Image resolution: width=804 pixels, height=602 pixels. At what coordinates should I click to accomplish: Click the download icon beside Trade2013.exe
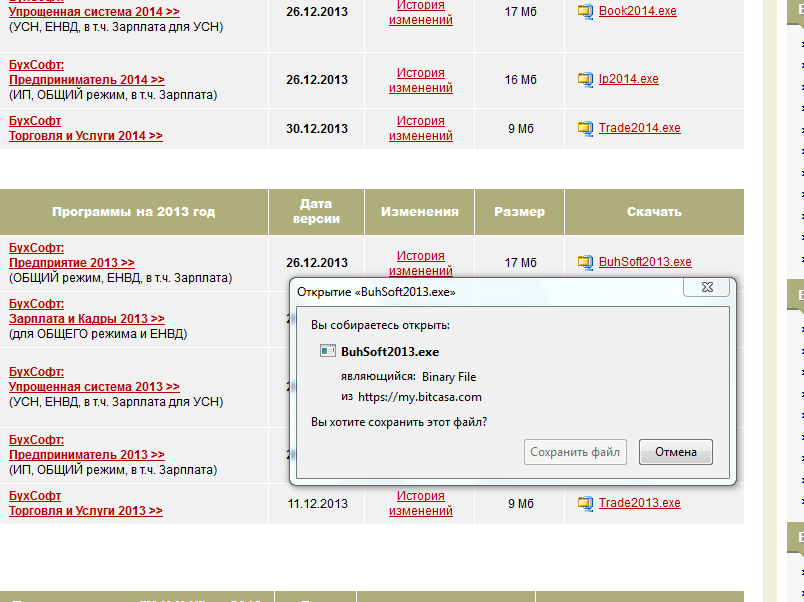point(585,504)
